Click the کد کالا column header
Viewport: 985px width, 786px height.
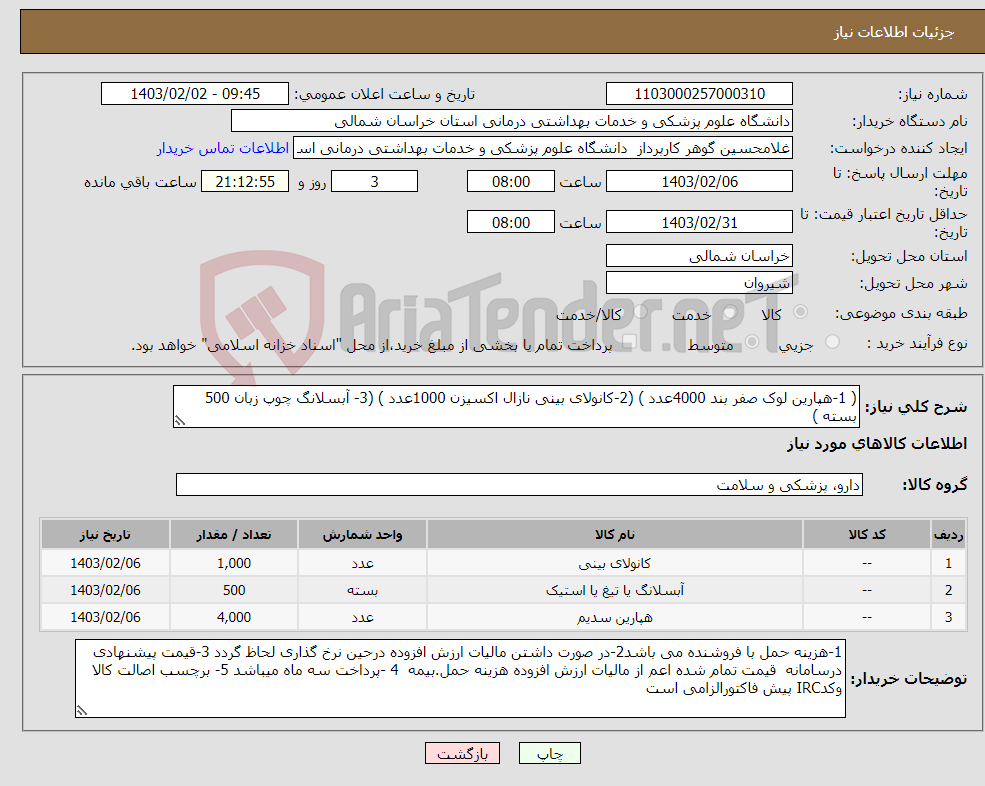[x=867, y=534]
